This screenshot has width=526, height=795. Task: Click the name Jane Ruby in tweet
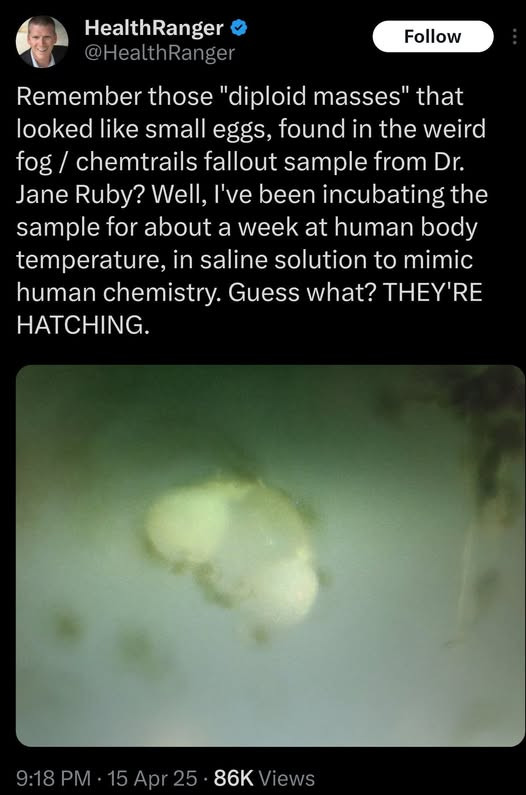click(x=75, y=194)
